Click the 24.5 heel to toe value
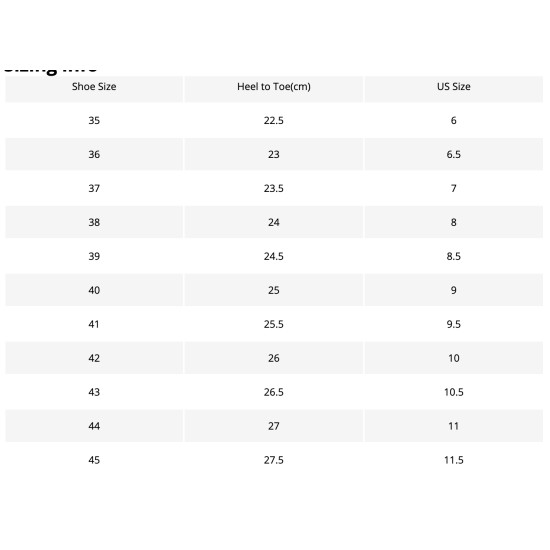Image resolution: width=550 pixels, height=550 pixels. point(274,256)
